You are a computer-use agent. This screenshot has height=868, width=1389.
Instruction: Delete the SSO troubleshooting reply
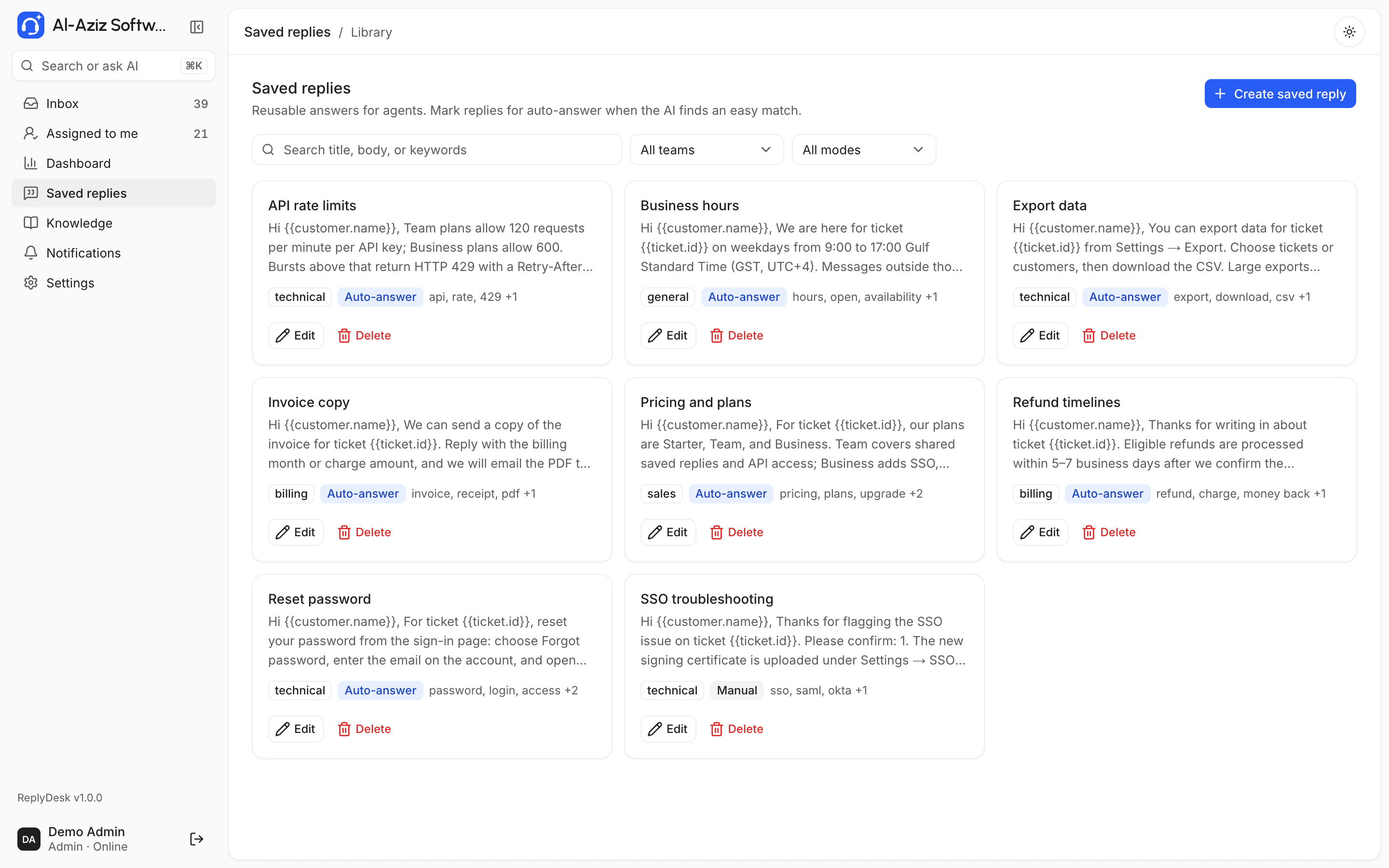pyautogui.click(x=737, y=729)
